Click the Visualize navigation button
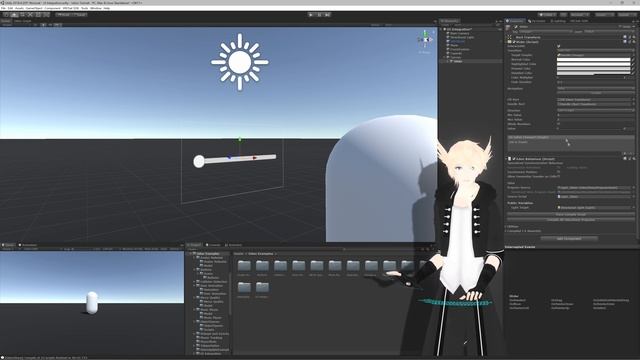This screenshot has width=640, height=360. tap(596, 93)
